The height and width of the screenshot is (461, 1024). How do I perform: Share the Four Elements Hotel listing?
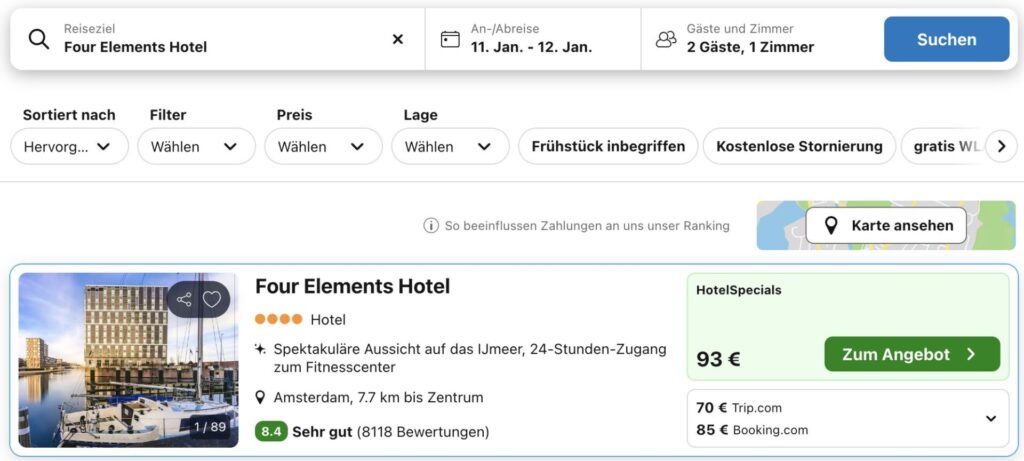(x=183, y=299)
